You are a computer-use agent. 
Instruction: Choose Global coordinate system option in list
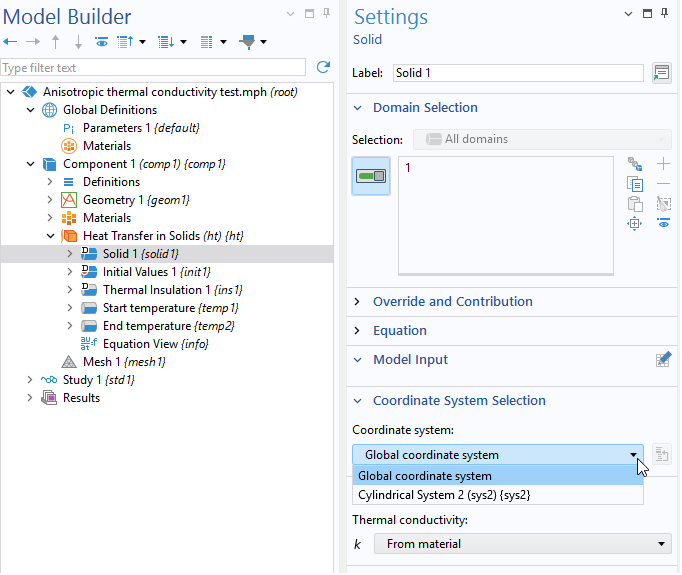[x=425, y=476]
